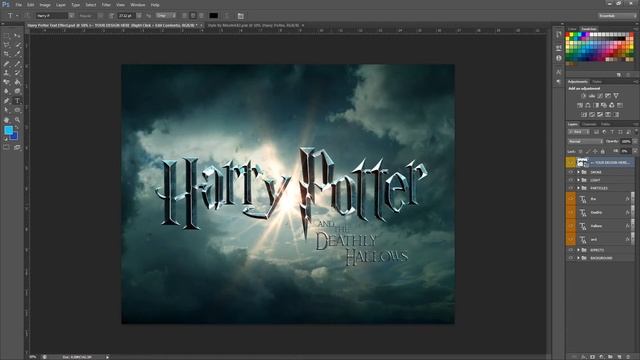The image size is (640, 360).
Task: Click the cyan foreground color swatch
Action: tap(8, 130)
